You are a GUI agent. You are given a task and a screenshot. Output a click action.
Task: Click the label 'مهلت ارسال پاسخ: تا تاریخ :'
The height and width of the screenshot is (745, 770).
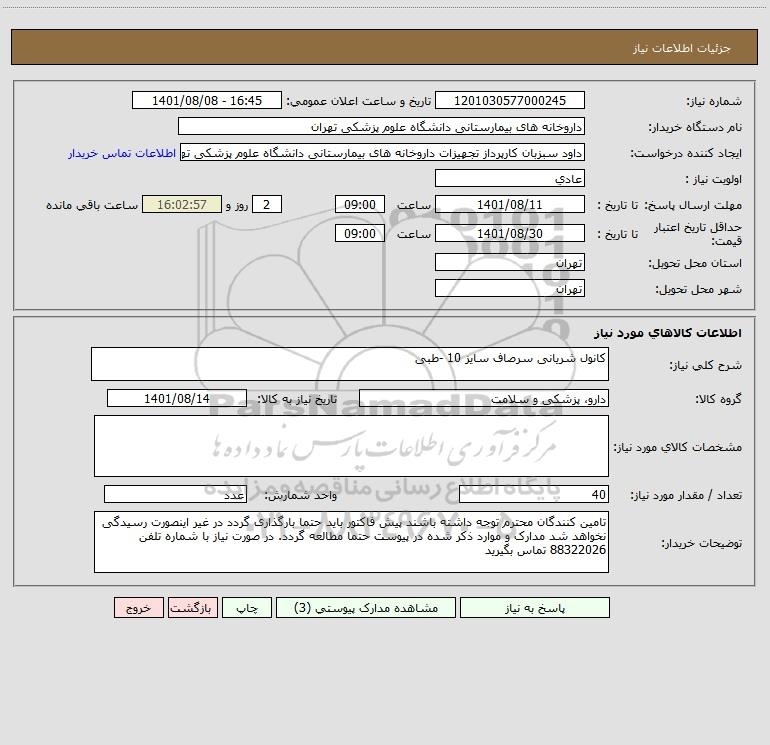coord(669,206)
